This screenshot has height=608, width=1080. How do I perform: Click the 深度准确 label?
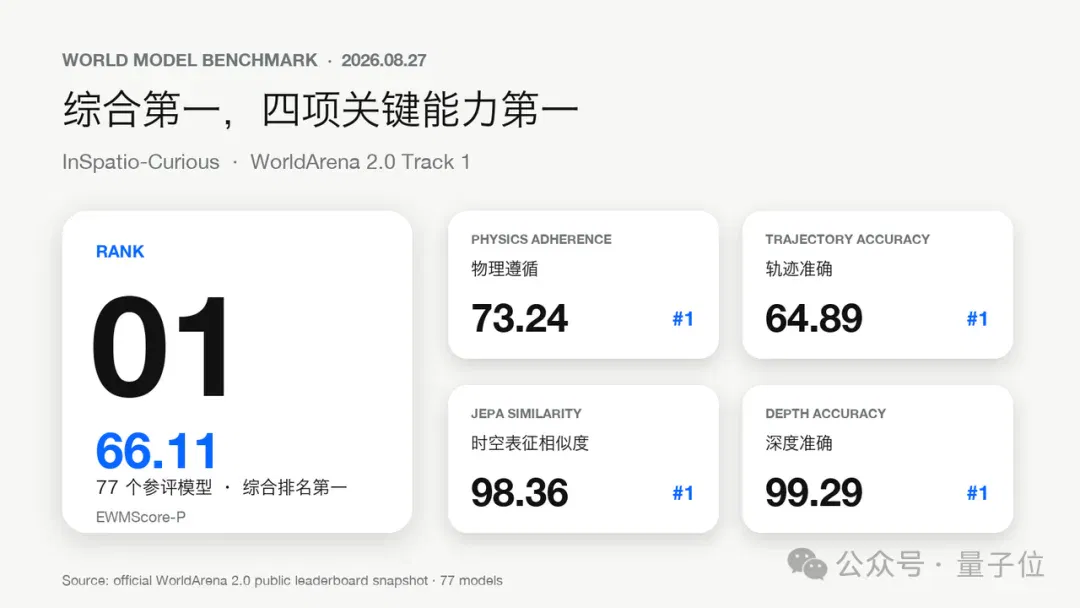click(x=799, y=443)
